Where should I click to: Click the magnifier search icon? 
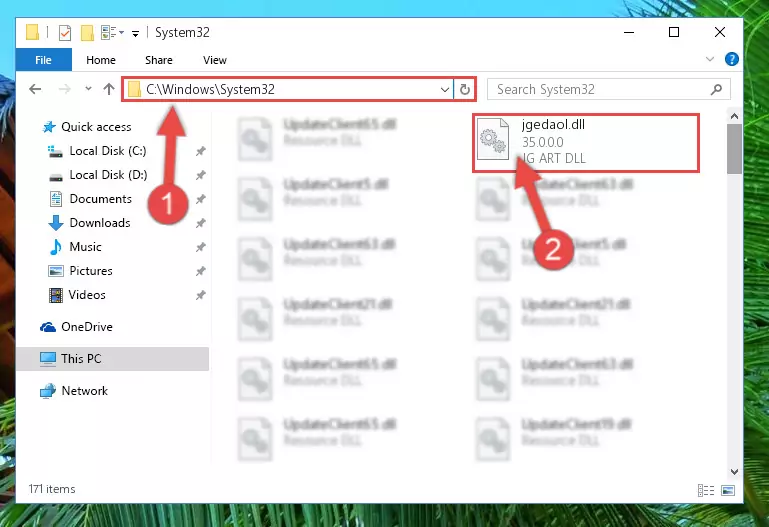click(x=716, y=89)
